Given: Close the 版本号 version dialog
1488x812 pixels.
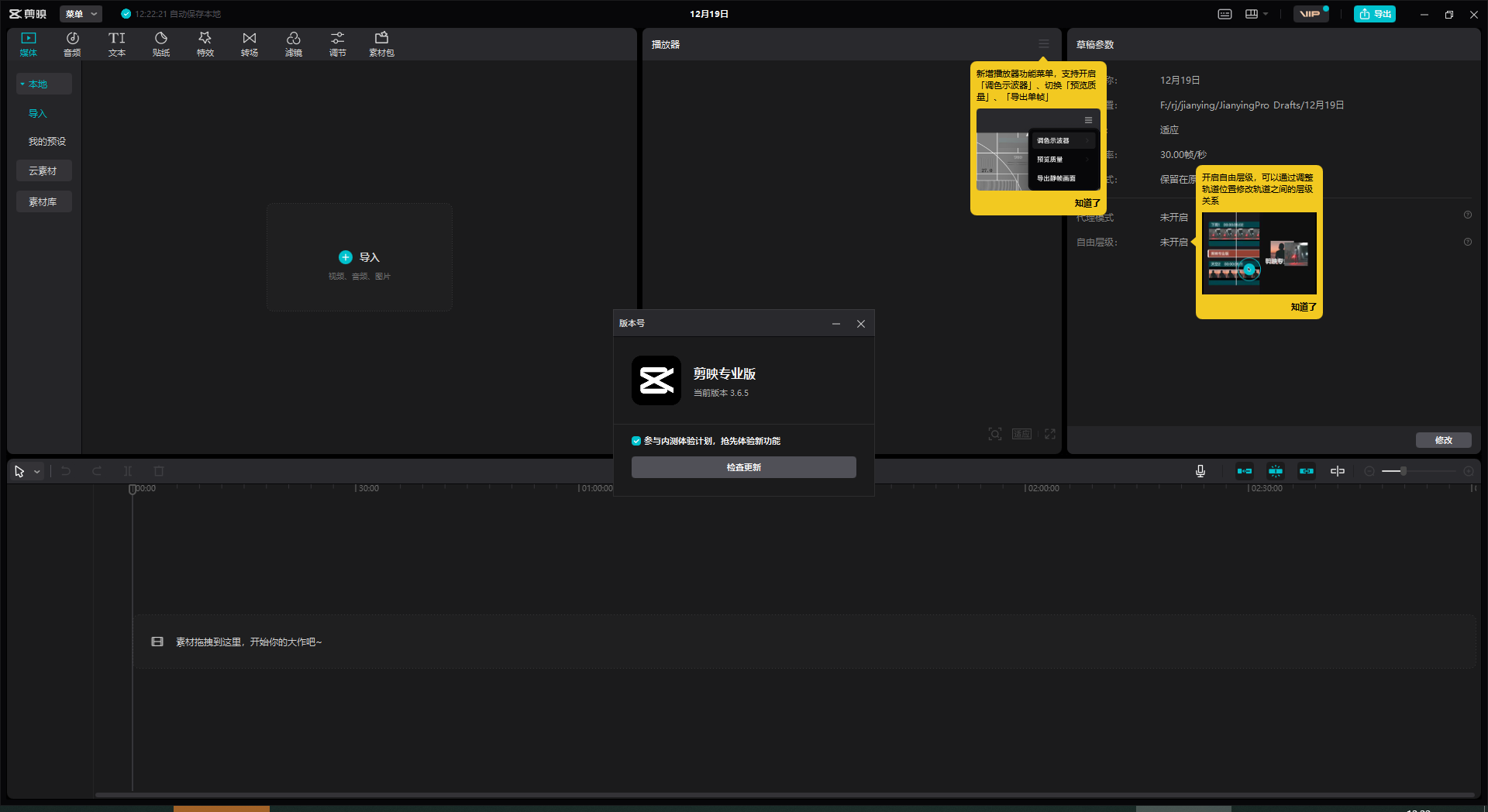Looking at the screenshot, I should coord(861,324).
